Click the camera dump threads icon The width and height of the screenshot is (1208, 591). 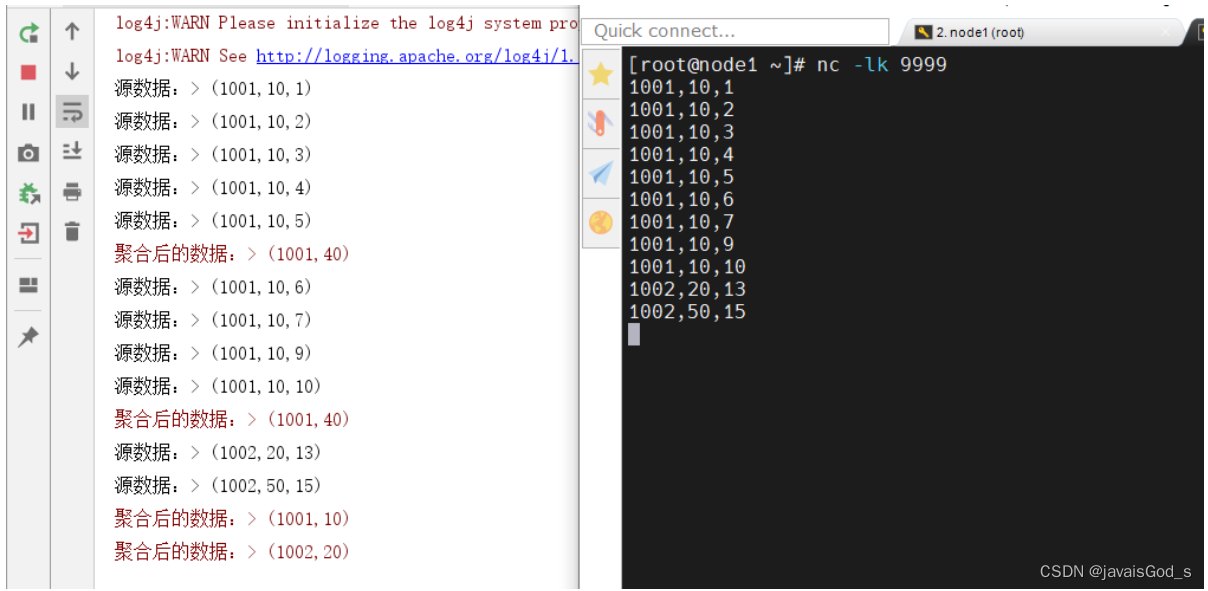point(29,153)
